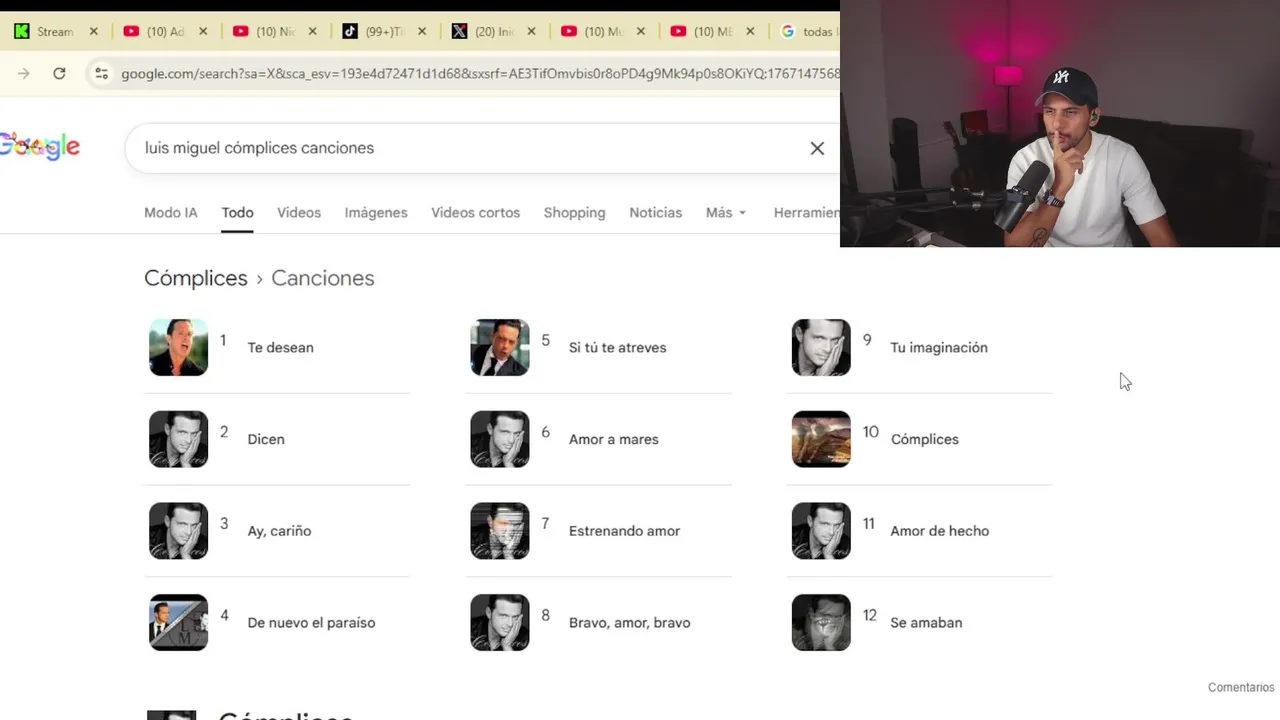This screenshot has width=1280, height=720.
Task: Open thumbnail for Si tú te atreves
Action: 500,347
